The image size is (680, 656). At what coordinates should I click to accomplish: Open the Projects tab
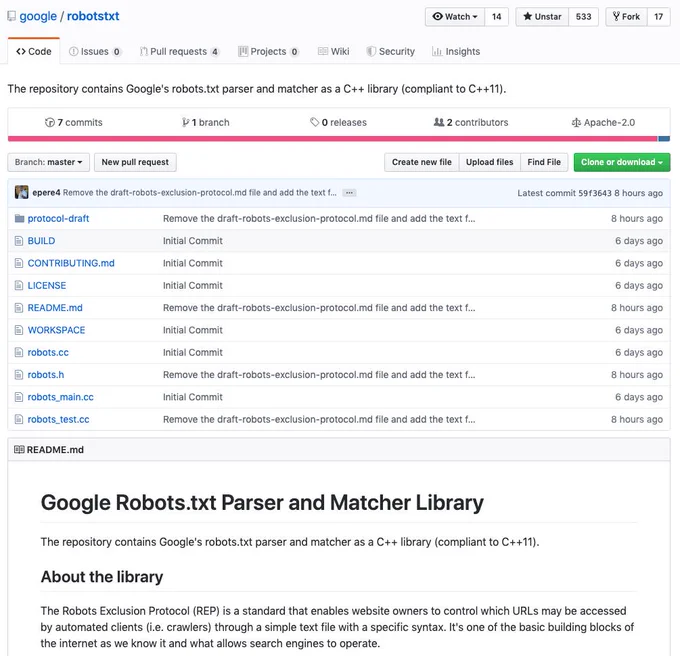[x=268, y=51]
